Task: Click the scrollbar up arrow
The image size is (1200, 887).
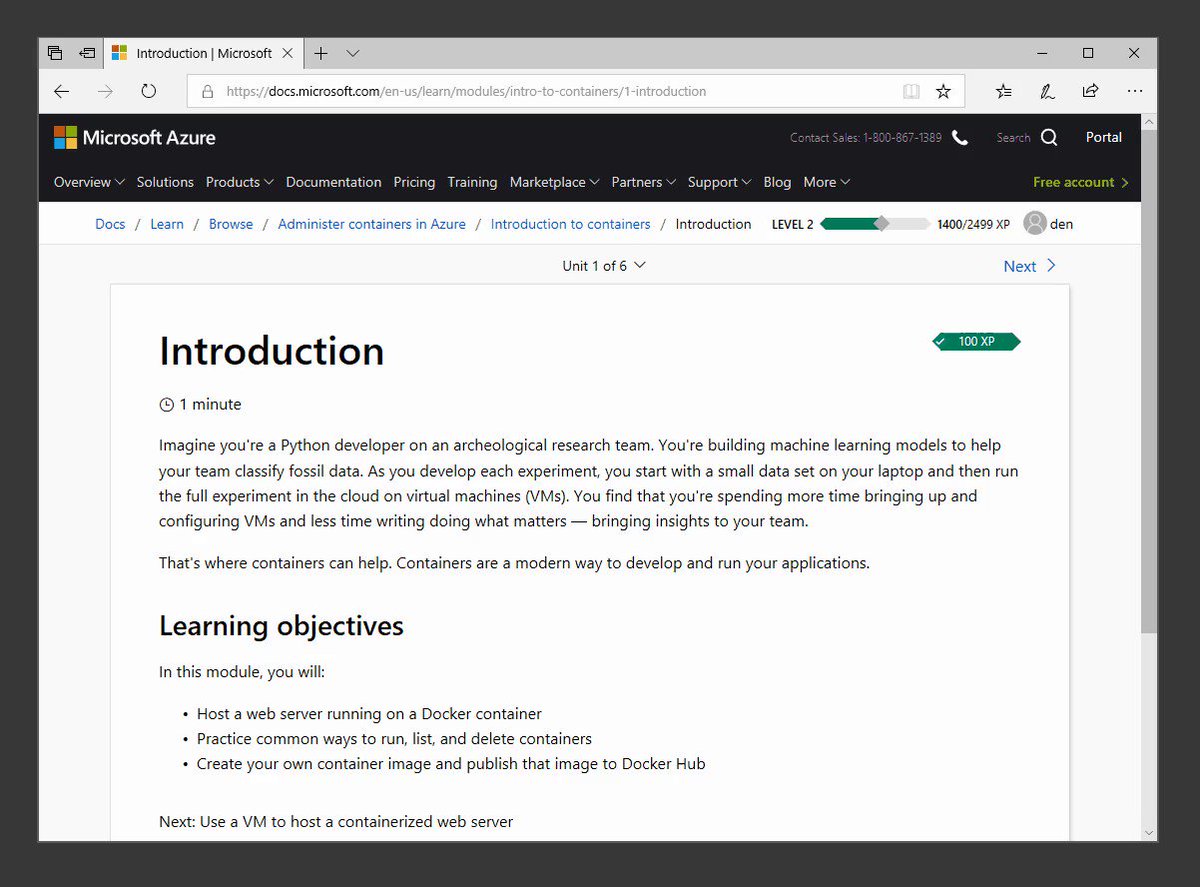Action: coord(1149,122)
